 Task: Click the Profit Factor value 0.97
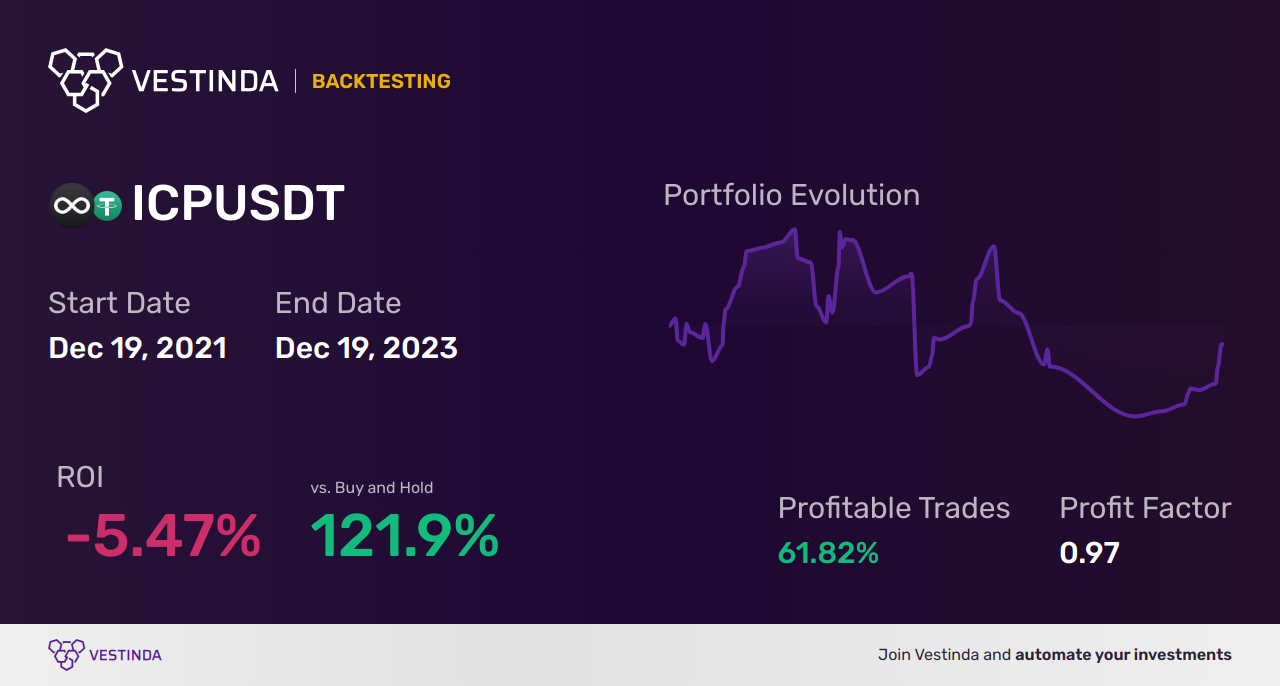click(x=1089, y=552)
